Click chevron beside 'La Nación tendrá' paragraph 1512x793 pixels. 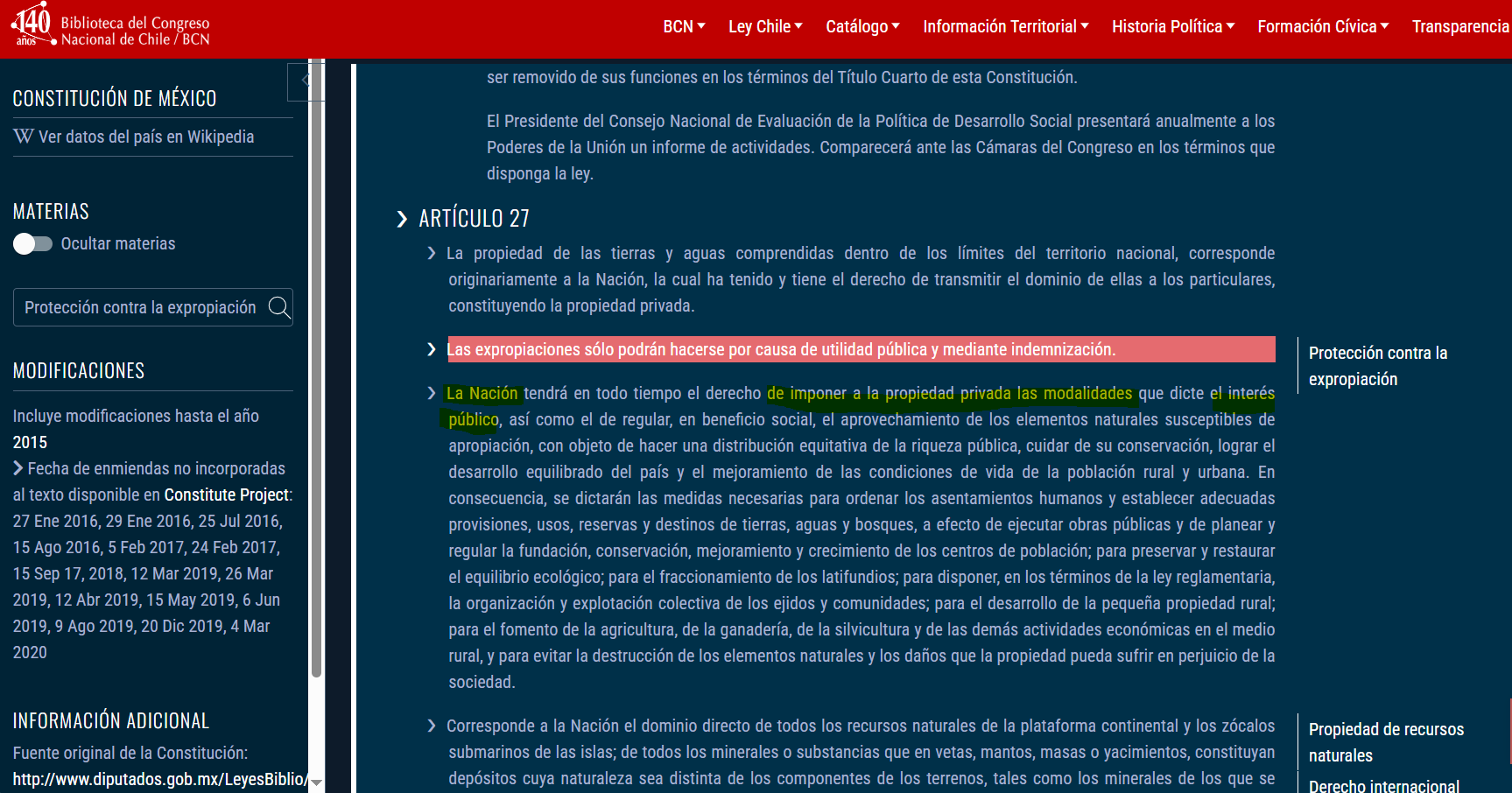pos(432,393)
